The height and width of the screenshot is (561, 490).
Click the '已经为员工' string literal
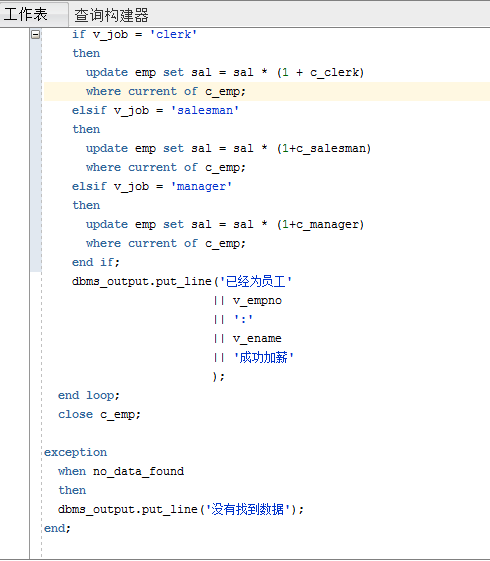click(x=256, y=282)
